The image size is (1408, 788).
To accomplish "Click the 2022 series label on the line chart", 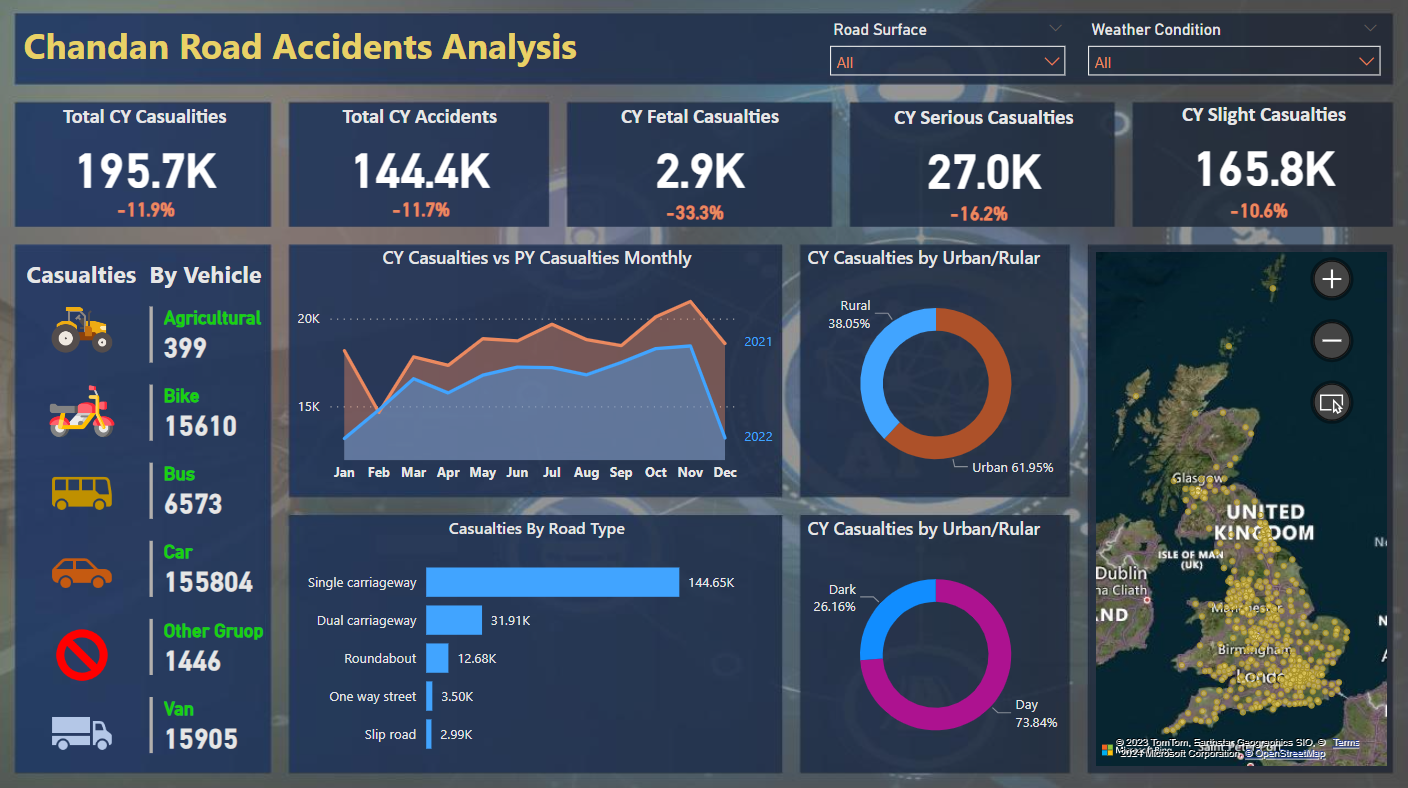I will click(x=758, y=436).
